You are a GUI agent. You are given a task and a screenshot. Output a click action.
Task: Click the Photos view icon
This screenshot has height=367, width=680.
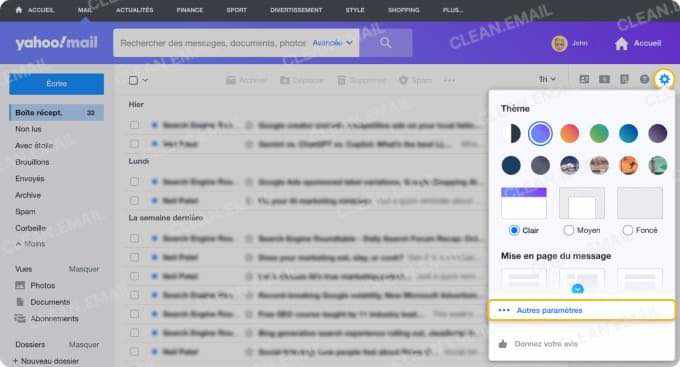click(x=20, y=285)
